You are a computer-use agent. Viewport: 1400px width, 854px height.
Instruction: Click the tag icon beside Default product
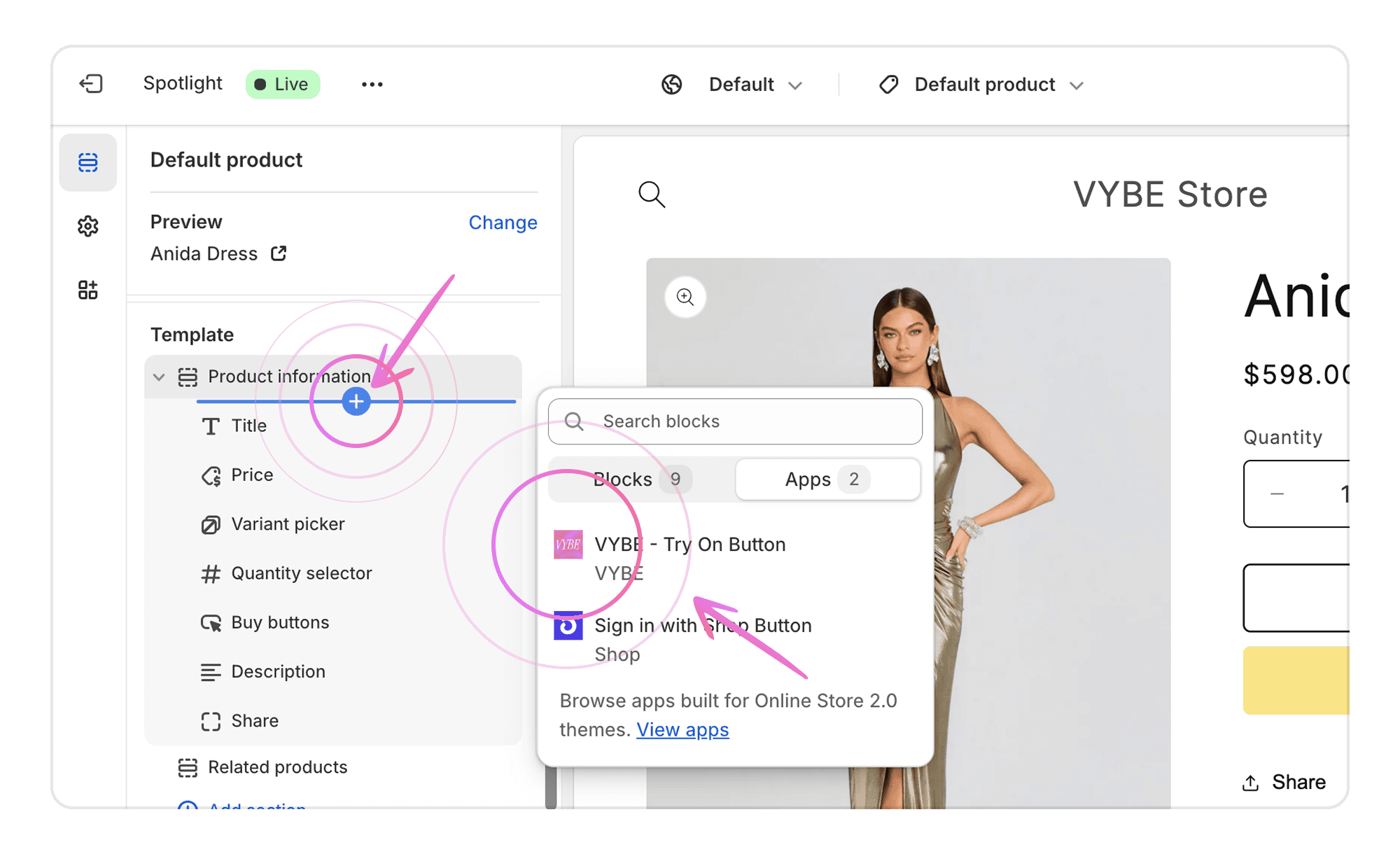pos(889,85)
